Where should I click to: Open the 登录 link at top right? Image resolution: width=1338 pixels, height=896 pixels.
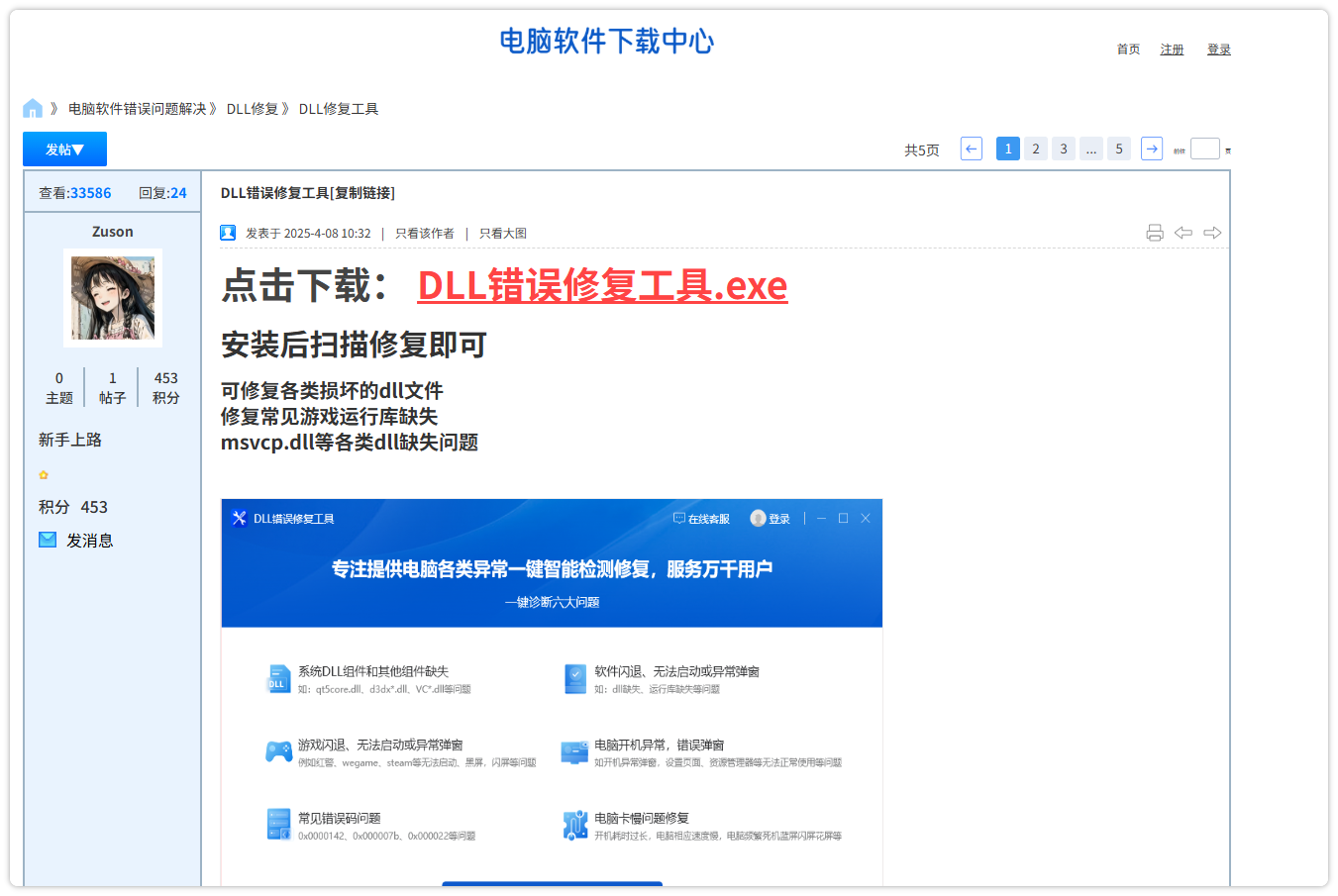pyautogui.click(x=1218, y=50)
